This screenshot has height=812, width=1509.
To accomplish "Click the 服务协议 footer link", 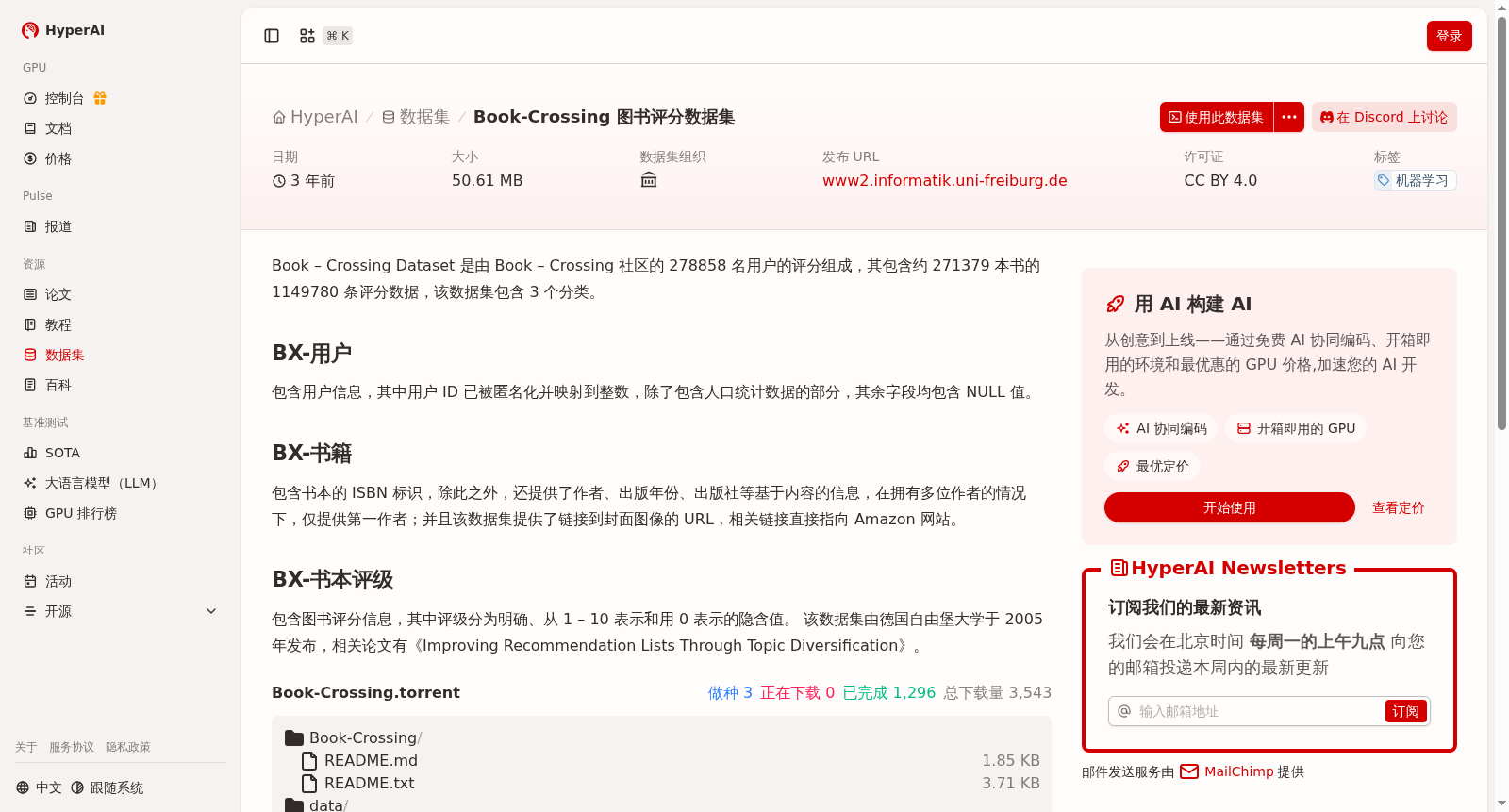I will pyautogui.click(x=72, y=747).
